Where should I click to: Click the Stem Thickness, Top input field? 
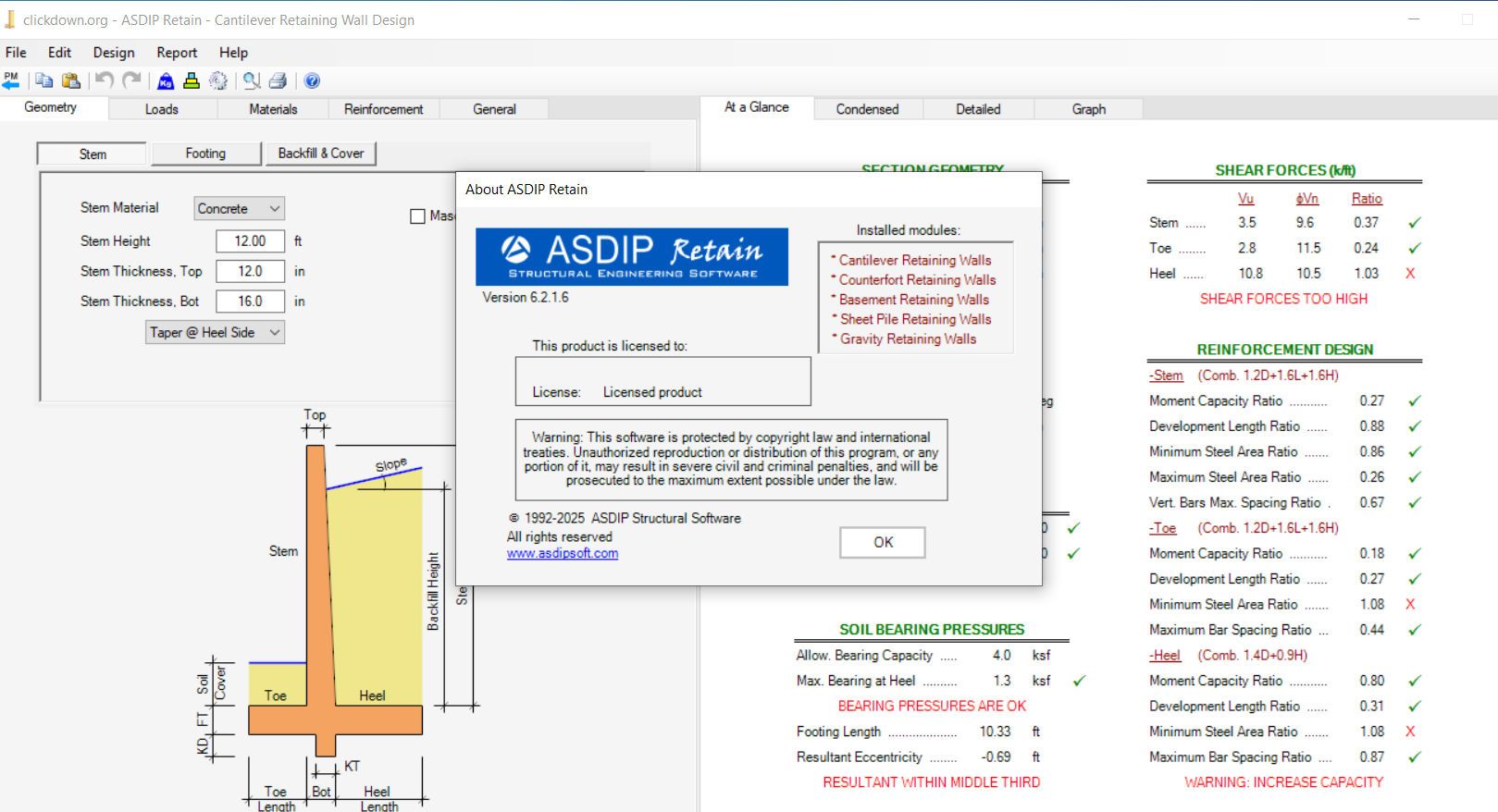(x=250, y=271)
